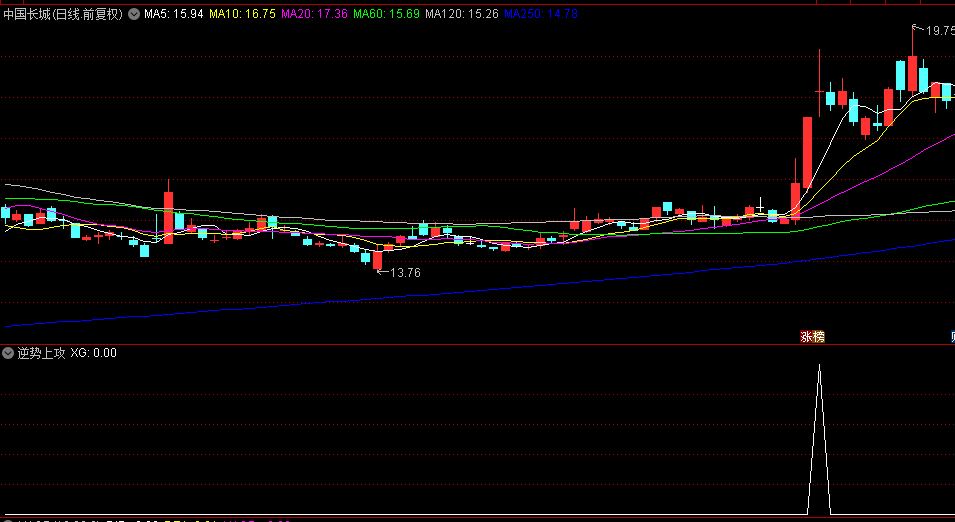Select the magenta MA20: 17.36 label
Screen dimensions: 955x522
[x=314, y=14]
